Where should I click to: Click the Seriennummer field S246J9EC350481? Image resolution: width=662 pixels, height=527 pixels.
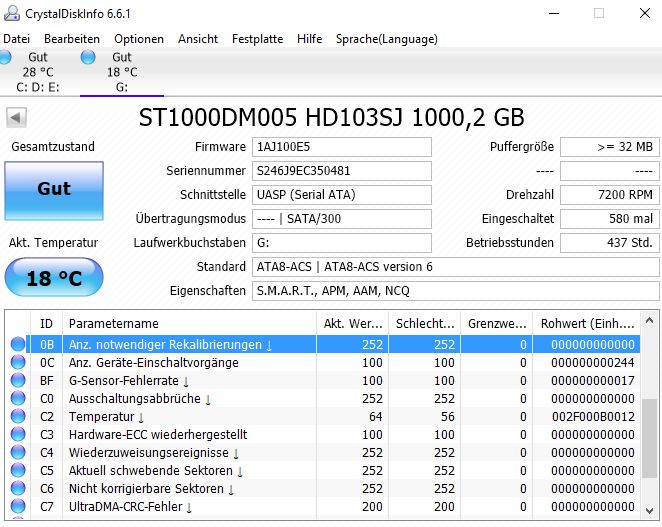pyautogui.click(x=342, y=171)
